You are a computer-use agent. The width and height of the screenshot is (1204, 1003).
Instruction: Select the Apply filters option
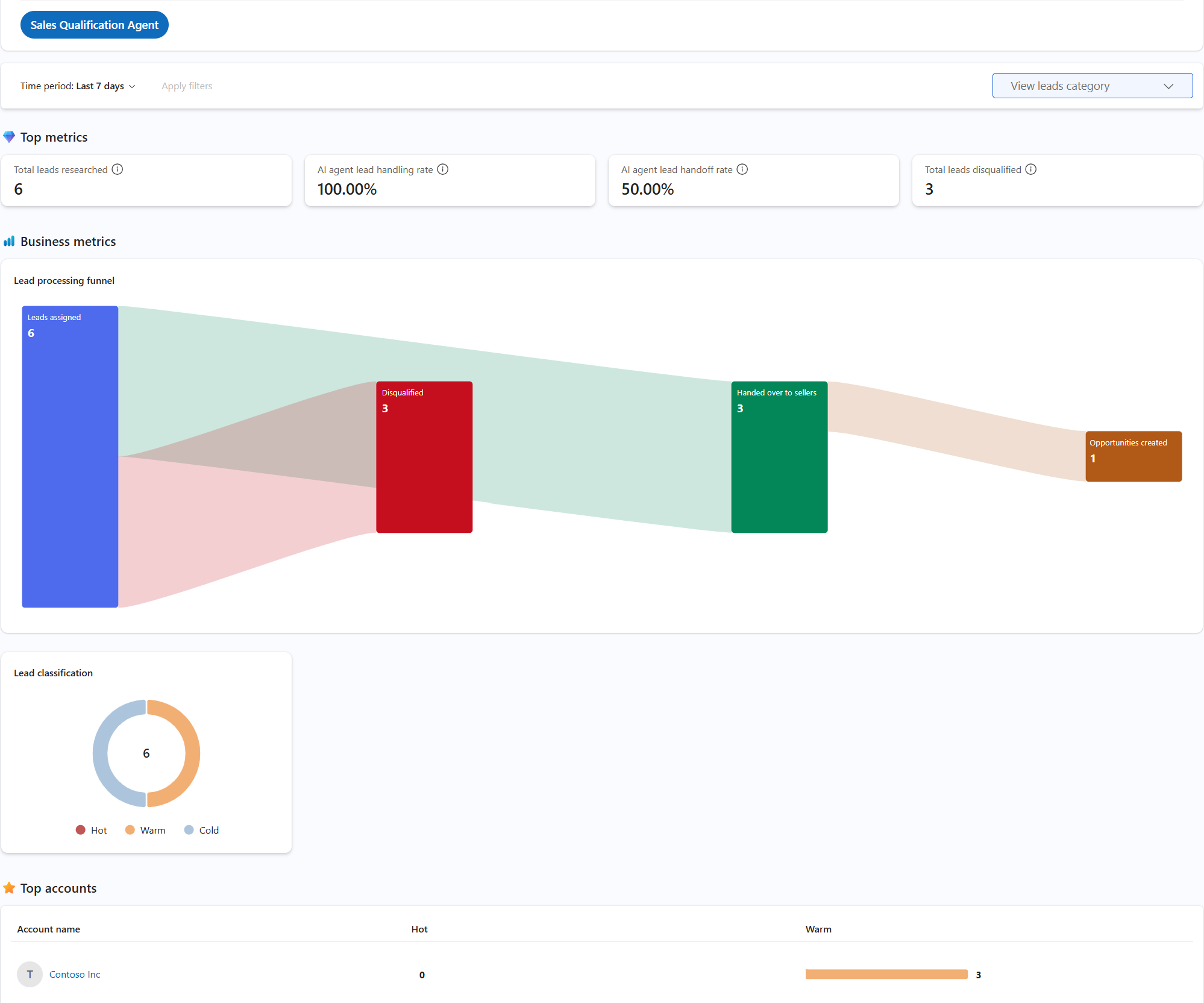tap(187, 86)
